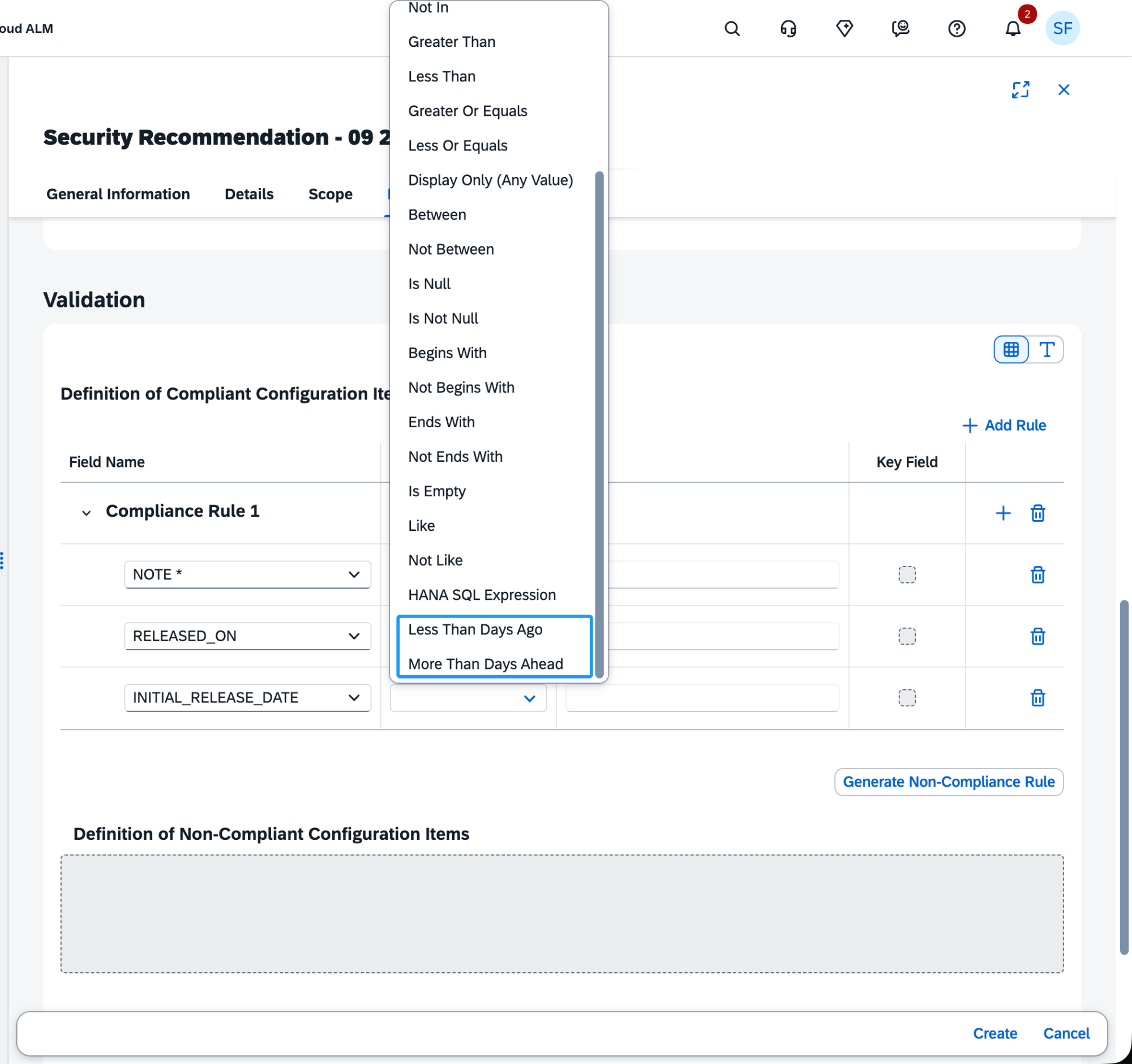Click the Non-Compliant Configuration Items text area
The height and width of the screenshot is (1064, 1132).
click(562, 913)
